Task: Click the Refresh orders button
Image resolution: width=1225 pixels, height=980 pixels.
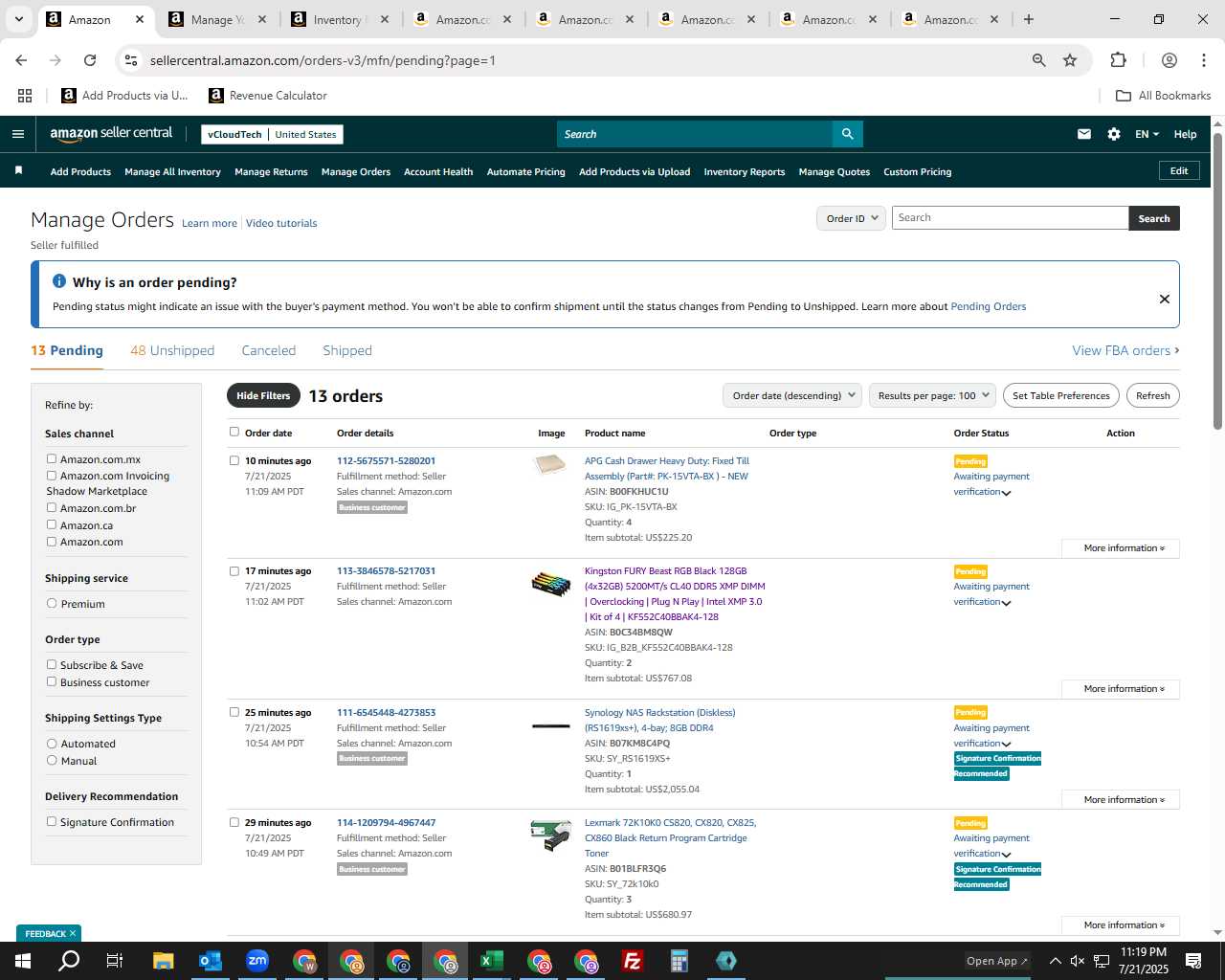Action: (x=1152, y=395)
